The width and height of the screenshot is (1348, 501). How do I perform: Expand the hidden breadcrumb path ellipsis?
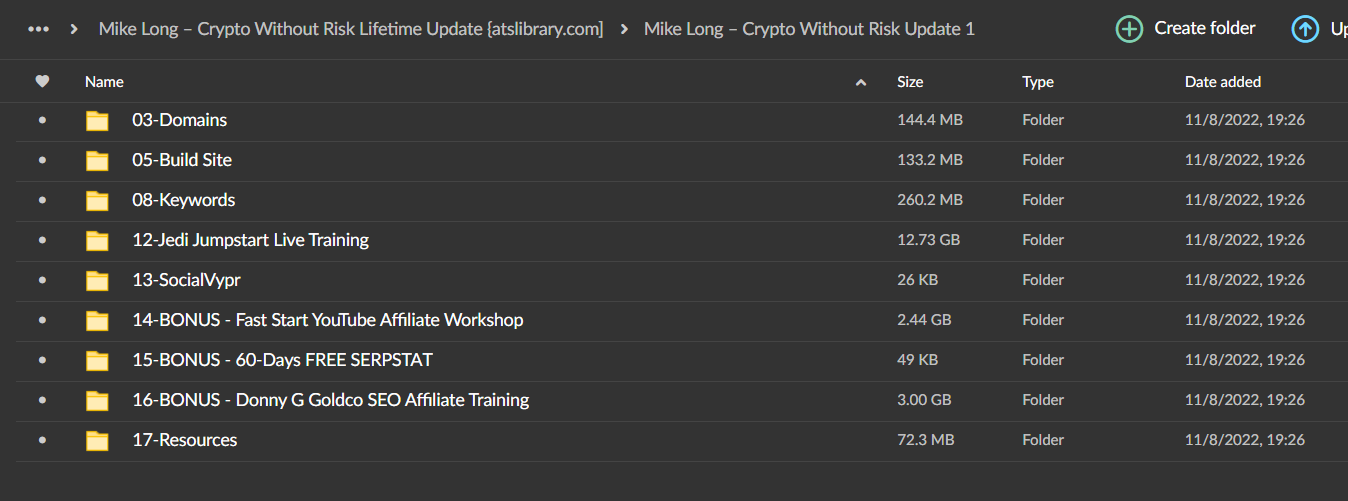(x=39, y=29)
